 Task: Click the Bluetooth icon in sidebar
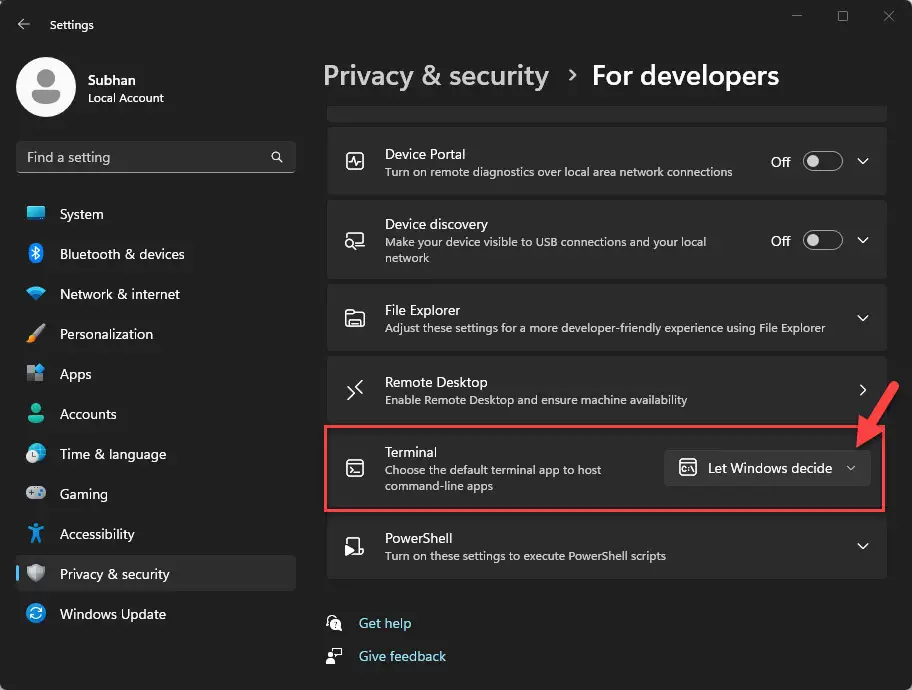point(36,254)
